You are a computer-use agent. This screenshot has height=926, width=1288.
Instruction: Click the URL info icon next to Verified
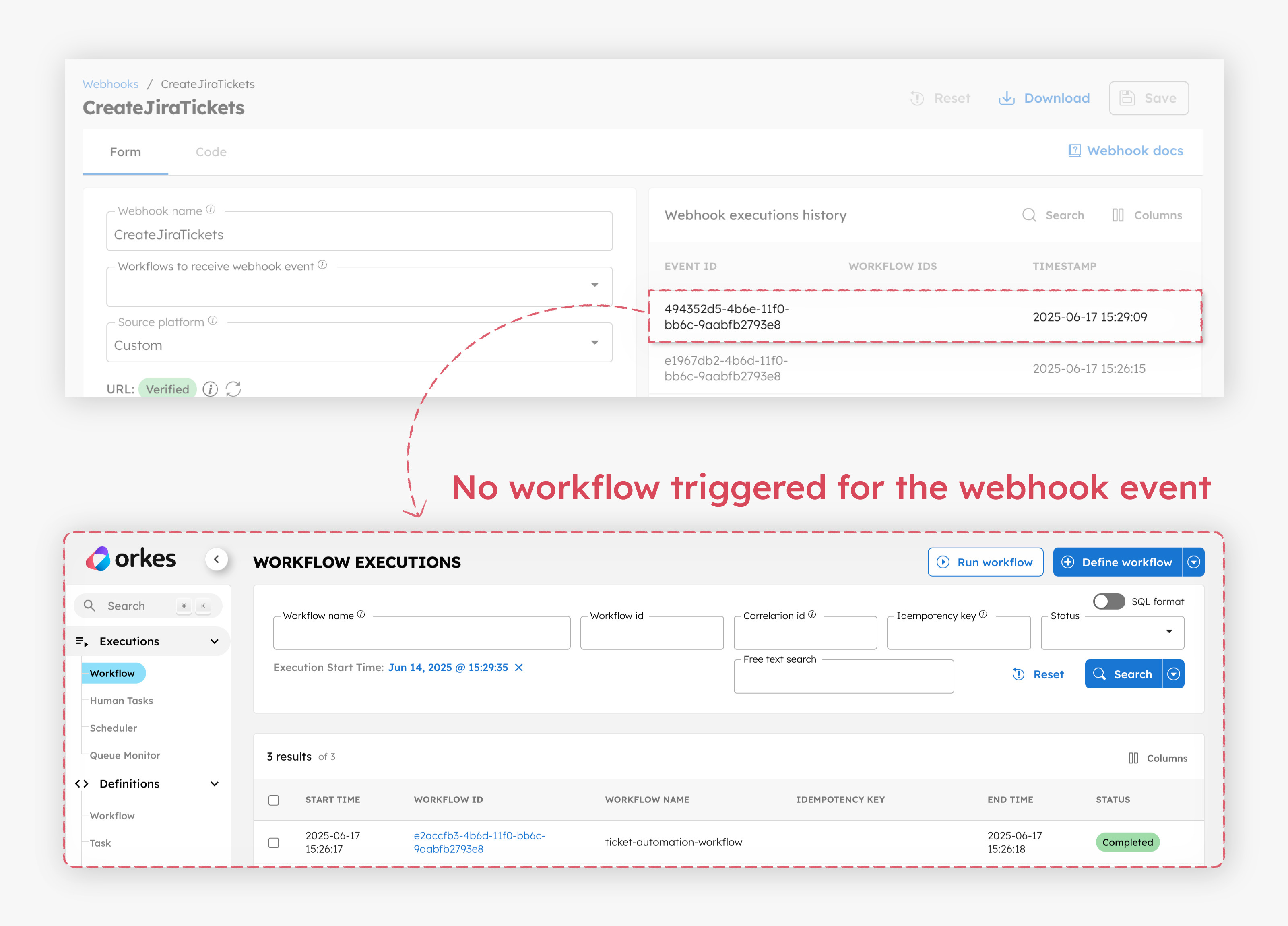point(210,389)
